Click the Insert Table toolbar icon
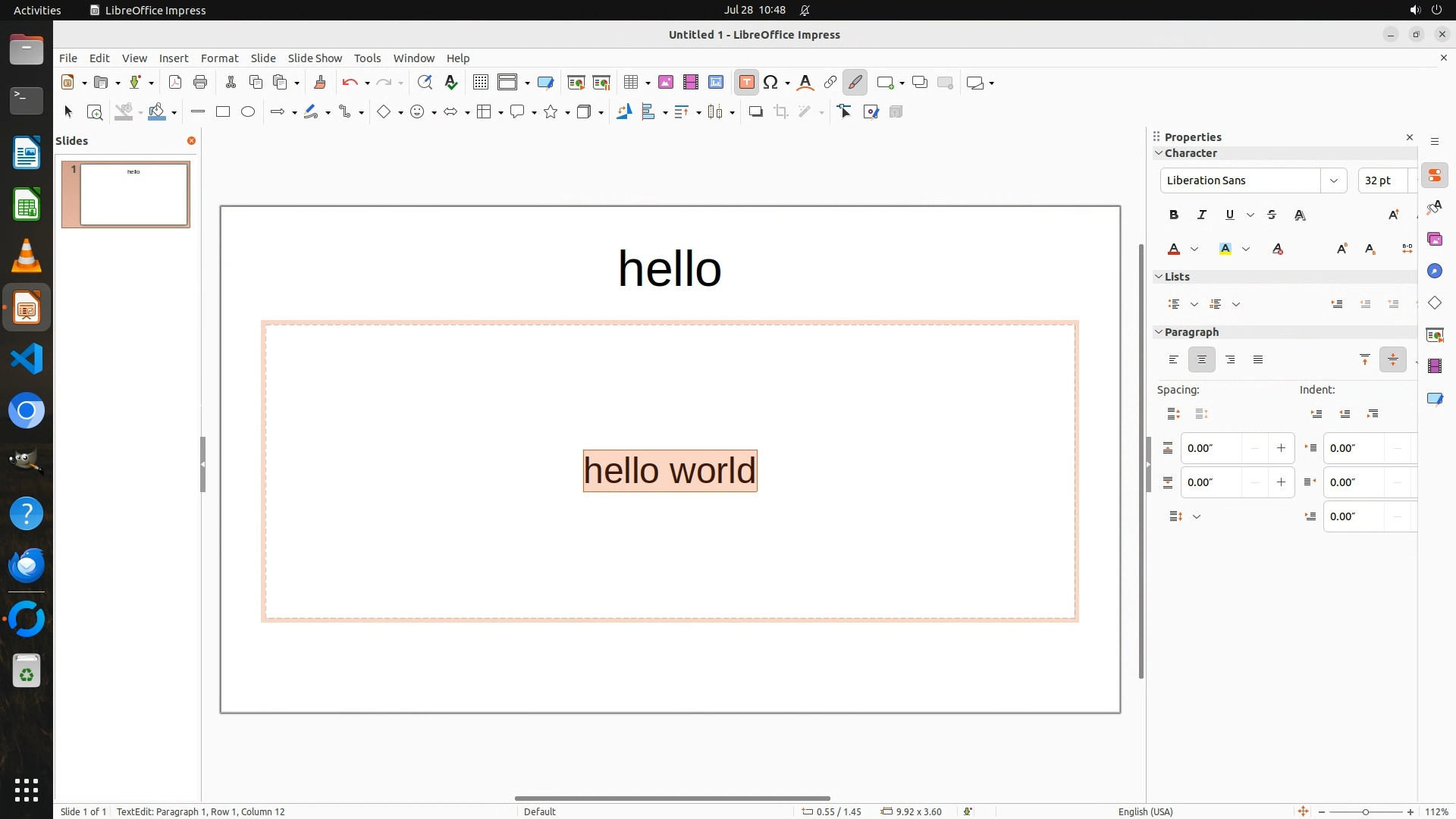The width and height of the screenshot is (1456, 819). [x=631, y=83]
